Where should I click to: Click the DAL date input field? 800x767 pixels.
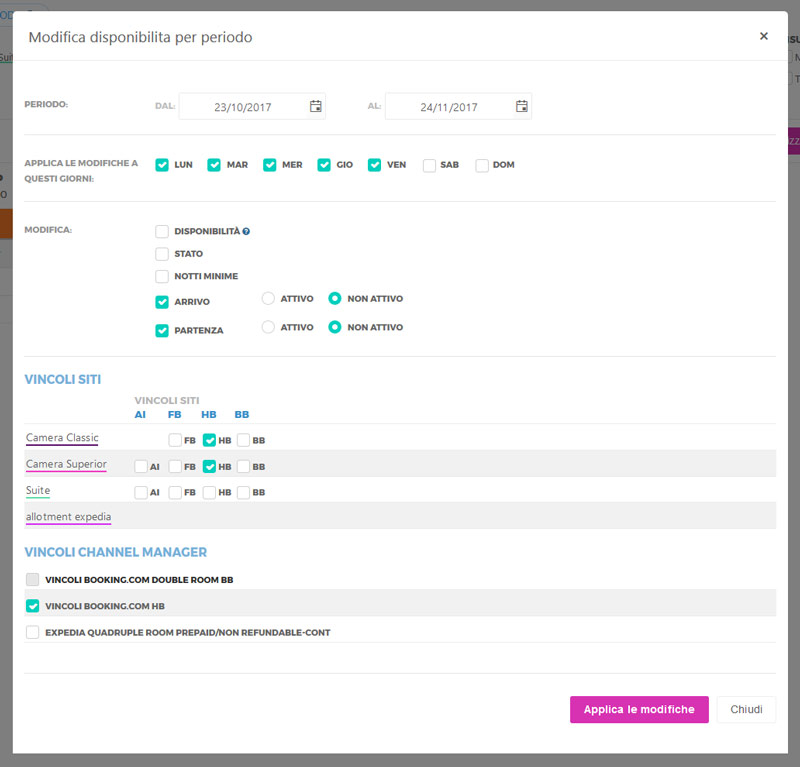[x=243, y=107]
